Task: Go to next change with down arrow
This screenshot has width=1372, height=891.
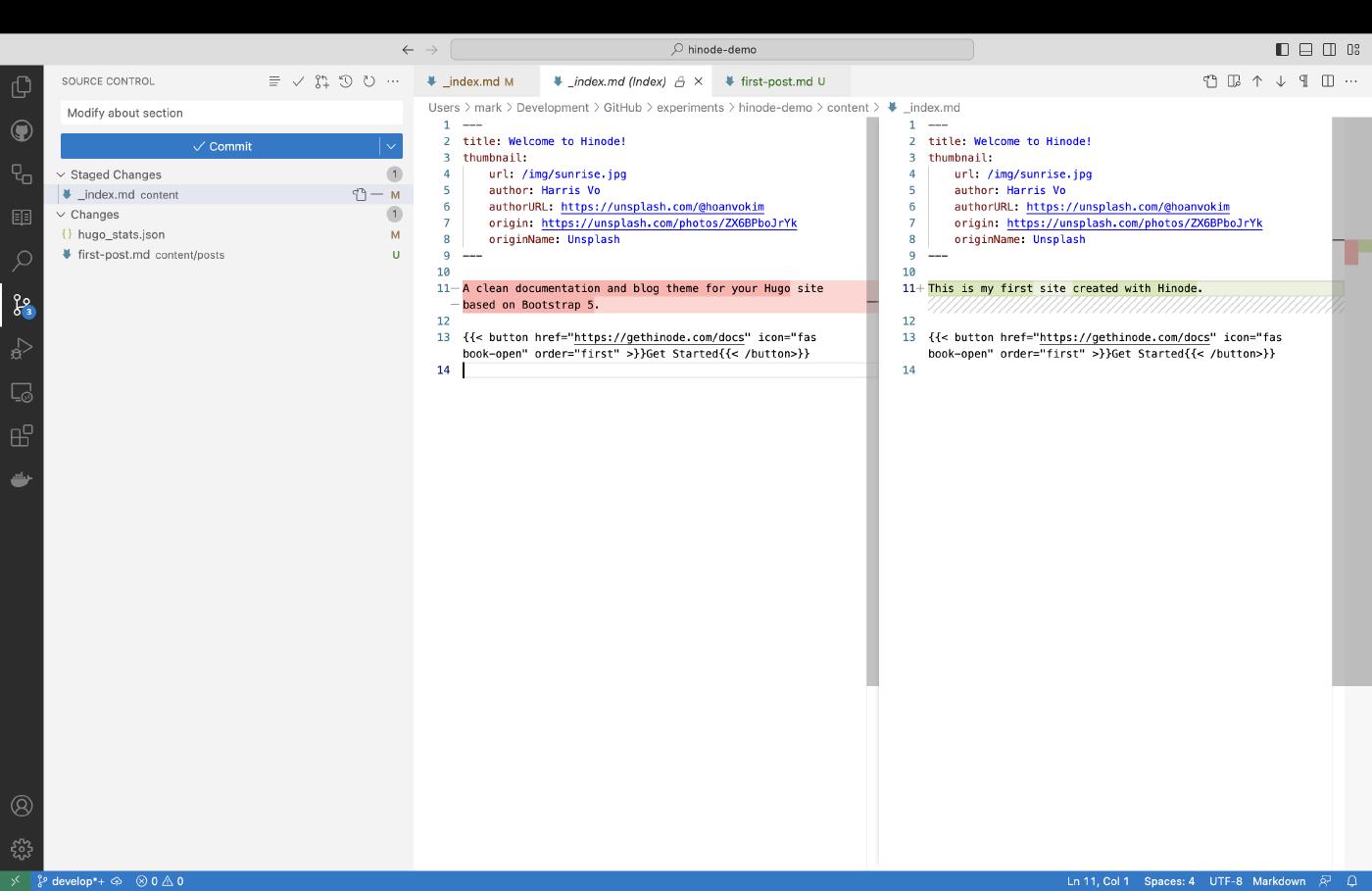Action: (1280, 81)
